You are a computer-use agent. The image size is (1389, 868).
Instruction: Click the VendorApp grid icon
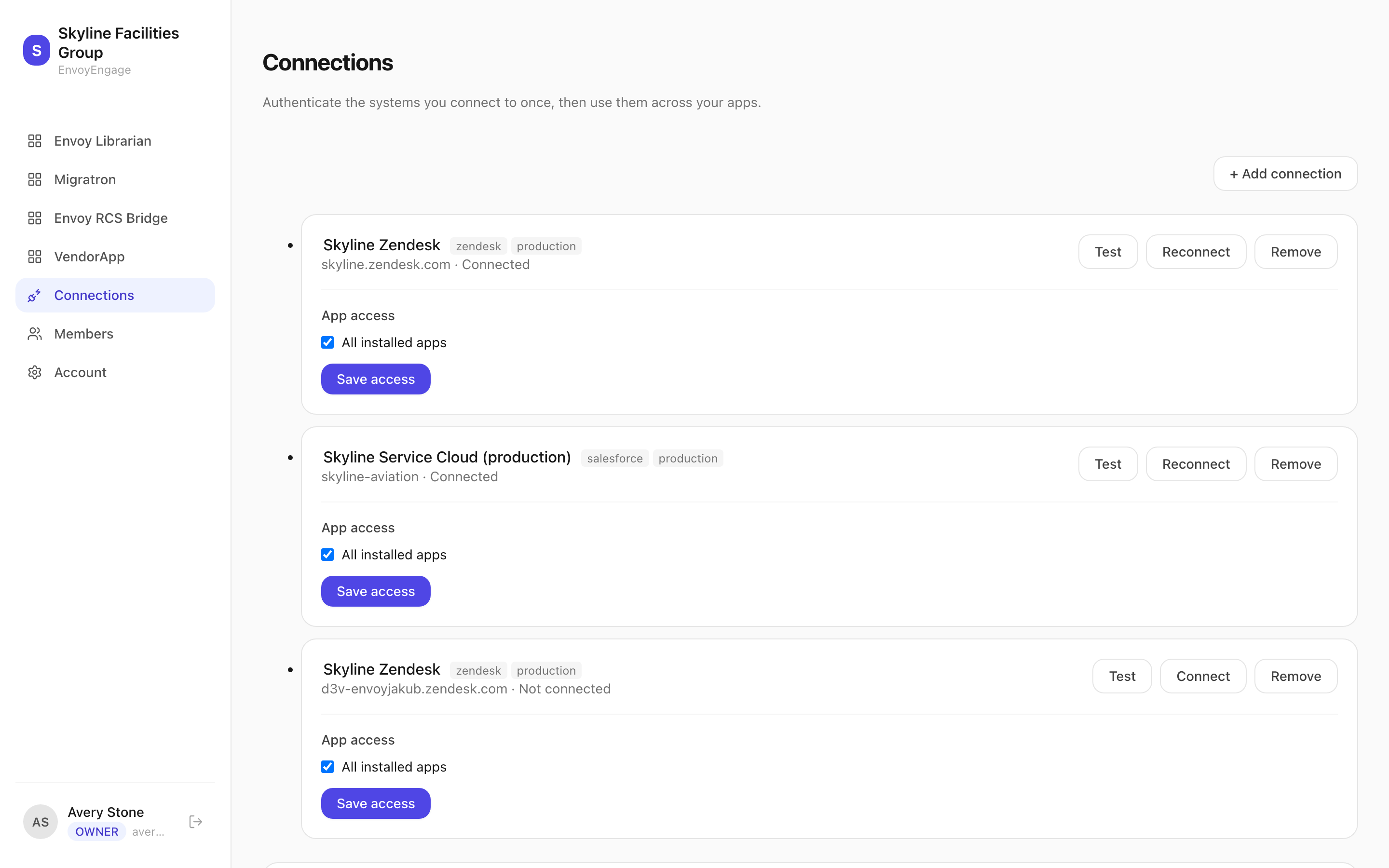coord(34,256)
